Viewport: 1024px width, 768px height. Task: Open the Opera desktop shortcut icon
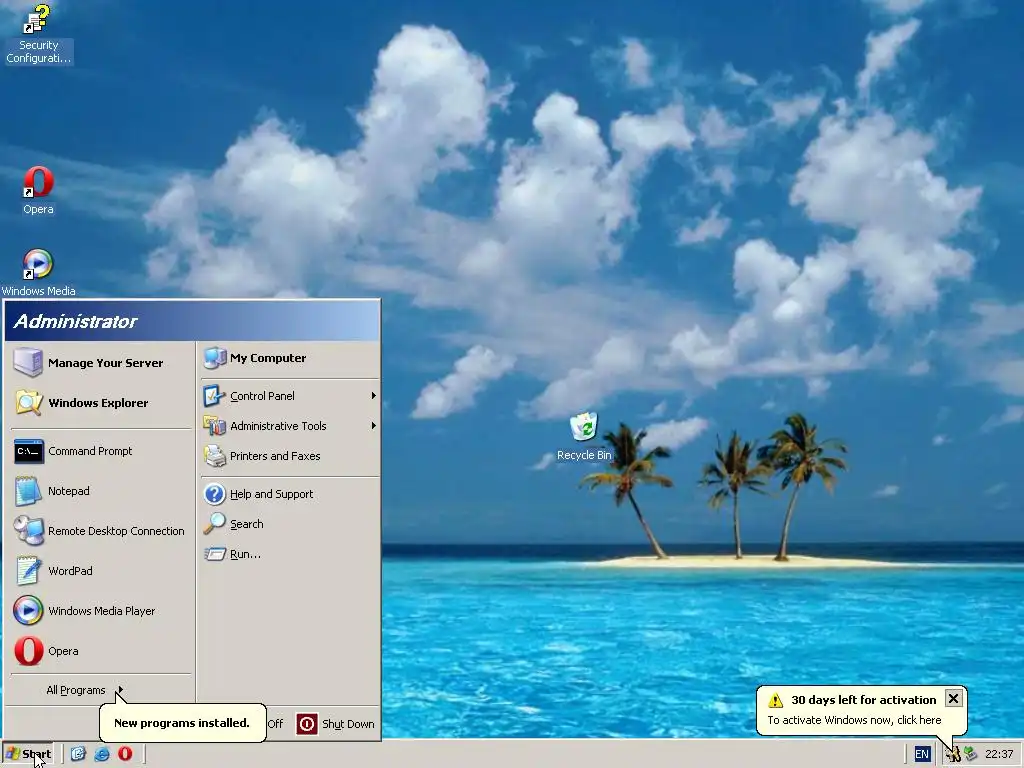point(38,182)
